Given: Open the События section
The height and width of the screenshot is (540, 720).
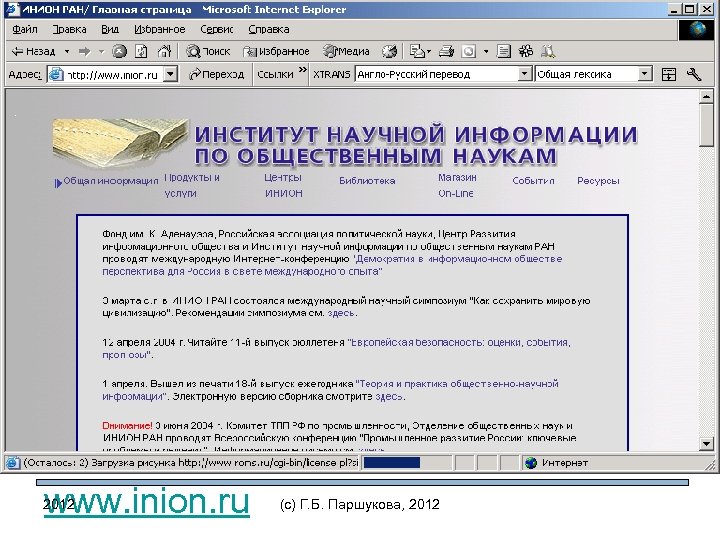Looking at the screenshot, I should [533, 181].
